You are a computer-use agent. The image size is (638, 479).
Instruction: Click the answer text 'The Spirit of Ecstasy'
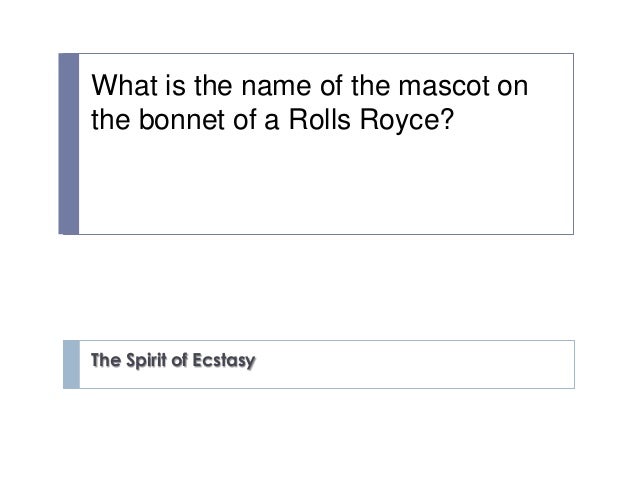tap(173, 361)
